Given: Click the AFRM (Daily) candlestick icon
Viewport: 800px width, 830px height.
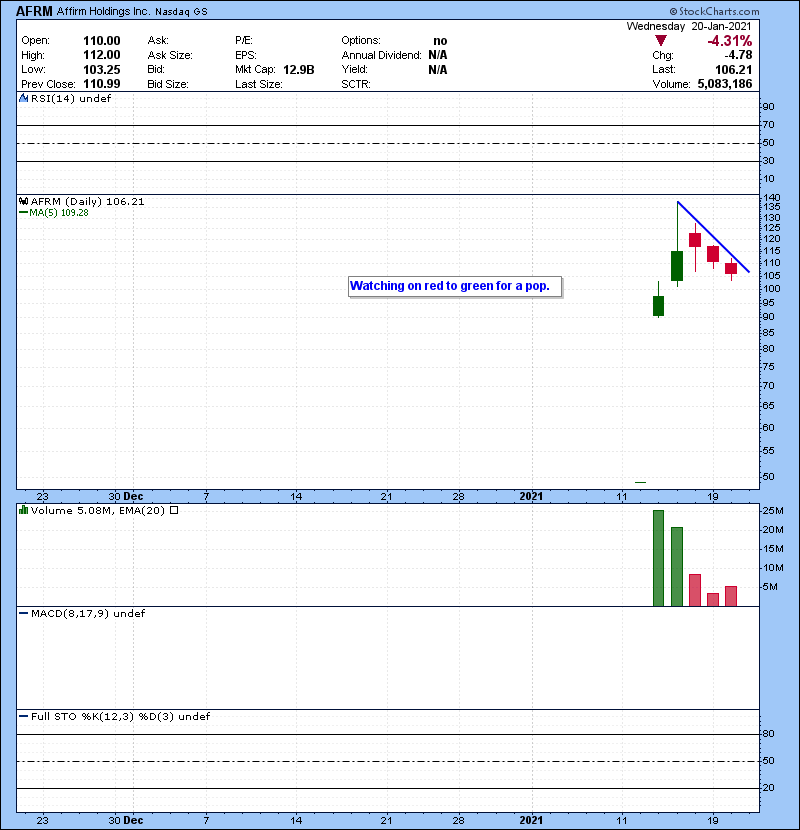Looking at the screenshot, I should click(23, 202).
